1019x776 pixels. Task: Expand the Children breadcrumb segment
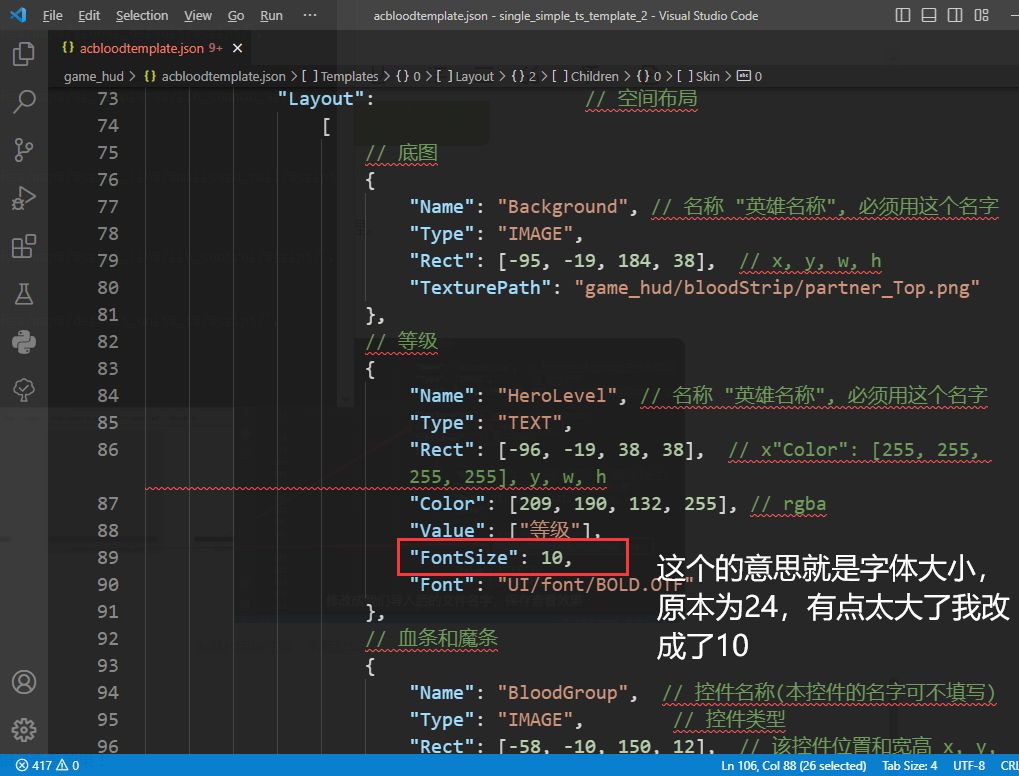pyautogui.click(x=594, y=76)
